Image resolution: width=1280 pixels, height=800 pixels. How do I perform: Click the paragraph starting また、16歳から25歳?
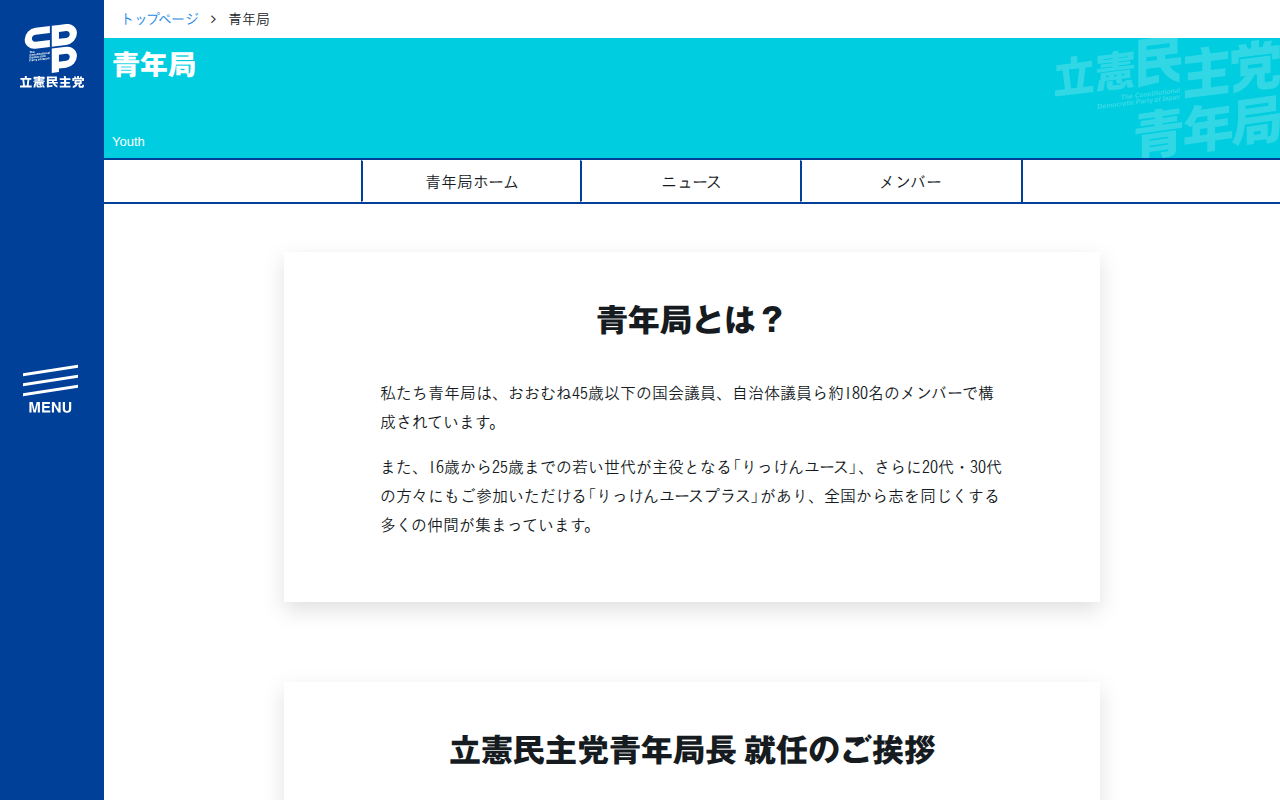click(x=691, y=496)
